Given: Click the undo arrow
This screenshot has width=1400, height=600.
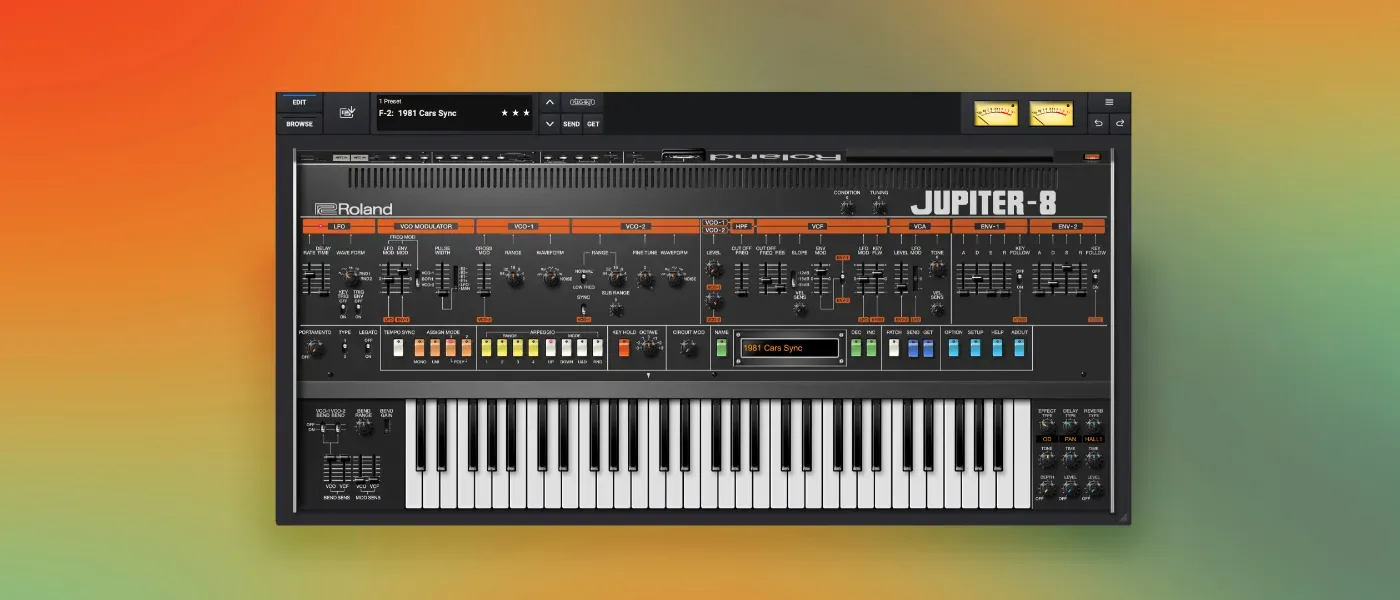Looking at the screenshot, I should pyautogui.click(x=1099, y=124).
